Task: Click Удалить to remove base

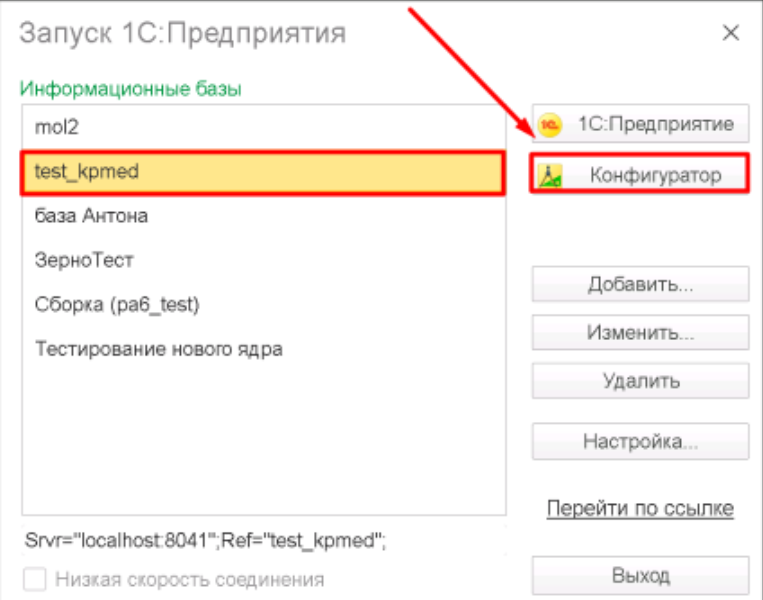Action: point(640,381)
